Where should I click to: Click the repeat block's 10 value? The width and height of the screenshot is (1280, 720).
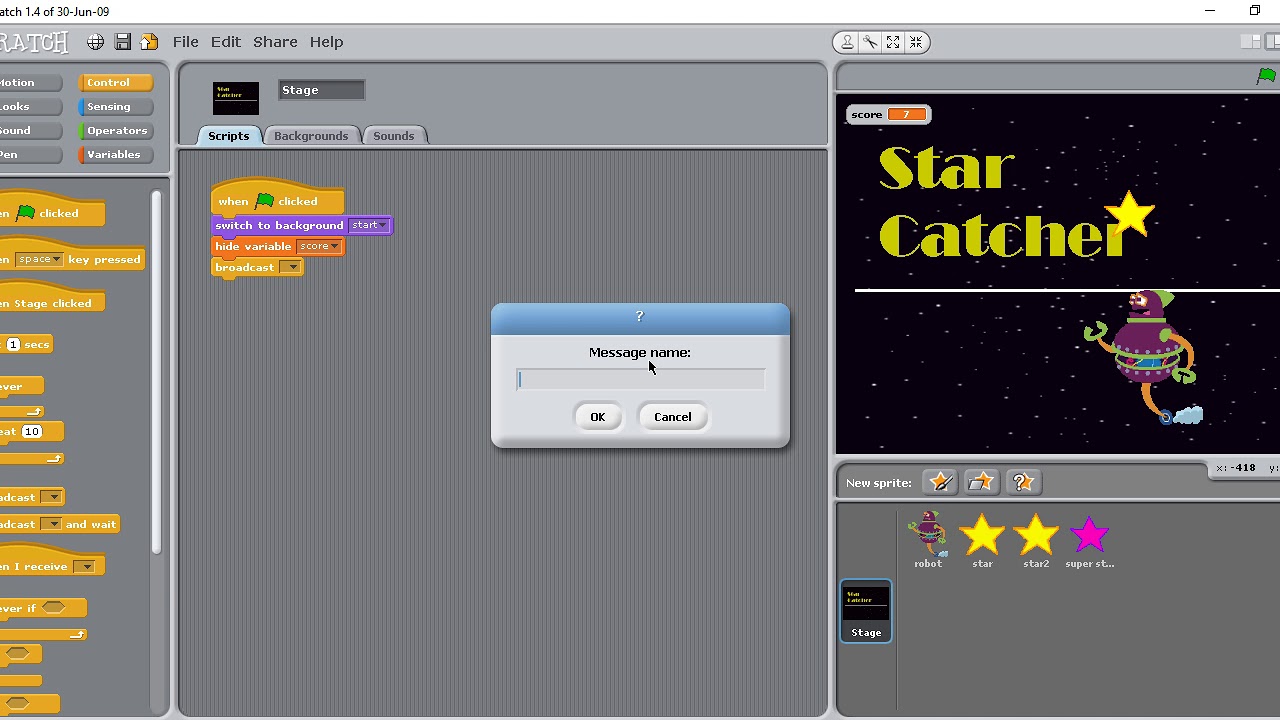click(x=32, y=431)
